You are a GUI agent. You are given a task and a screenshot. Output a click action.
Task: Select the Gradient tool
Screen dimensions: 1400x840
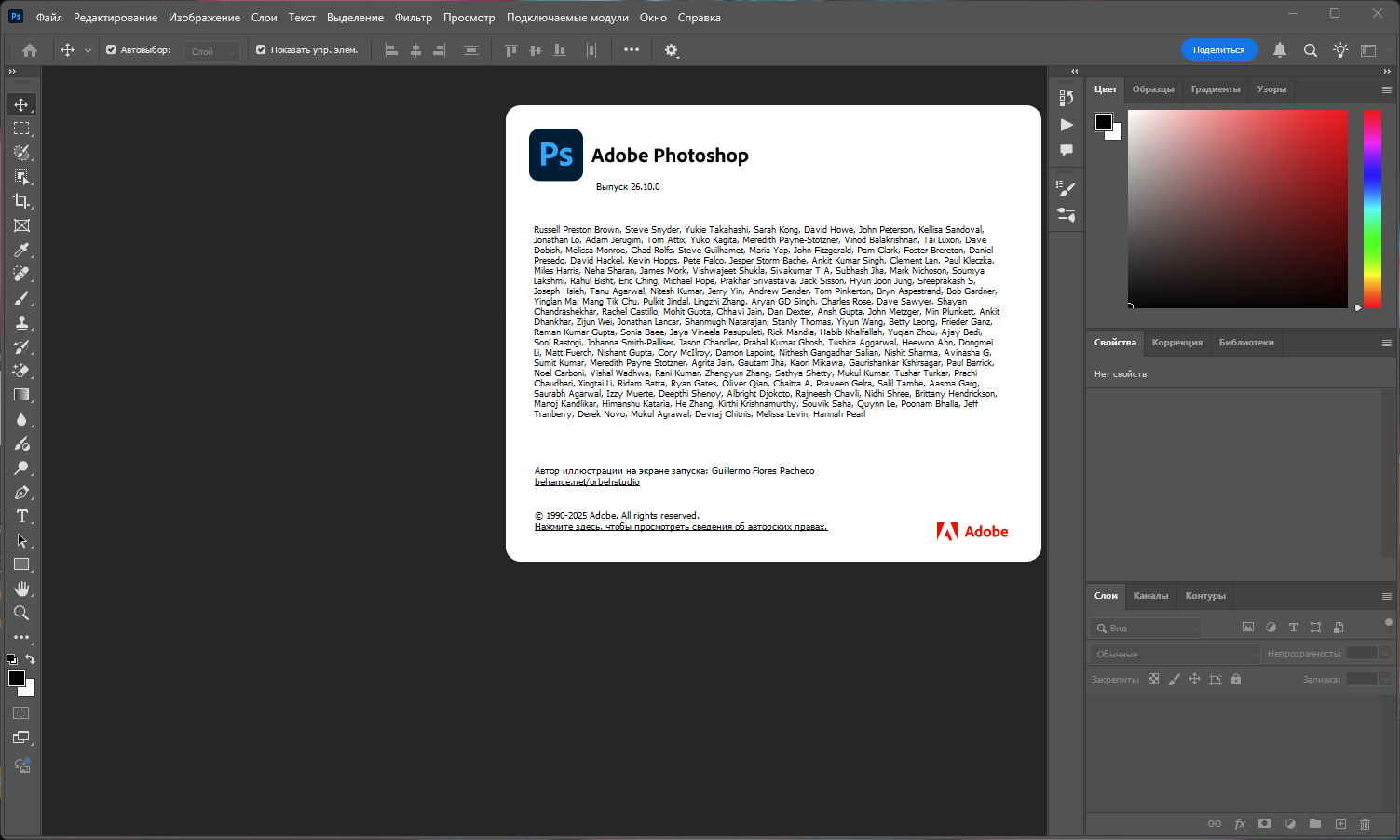coord(21,395)
